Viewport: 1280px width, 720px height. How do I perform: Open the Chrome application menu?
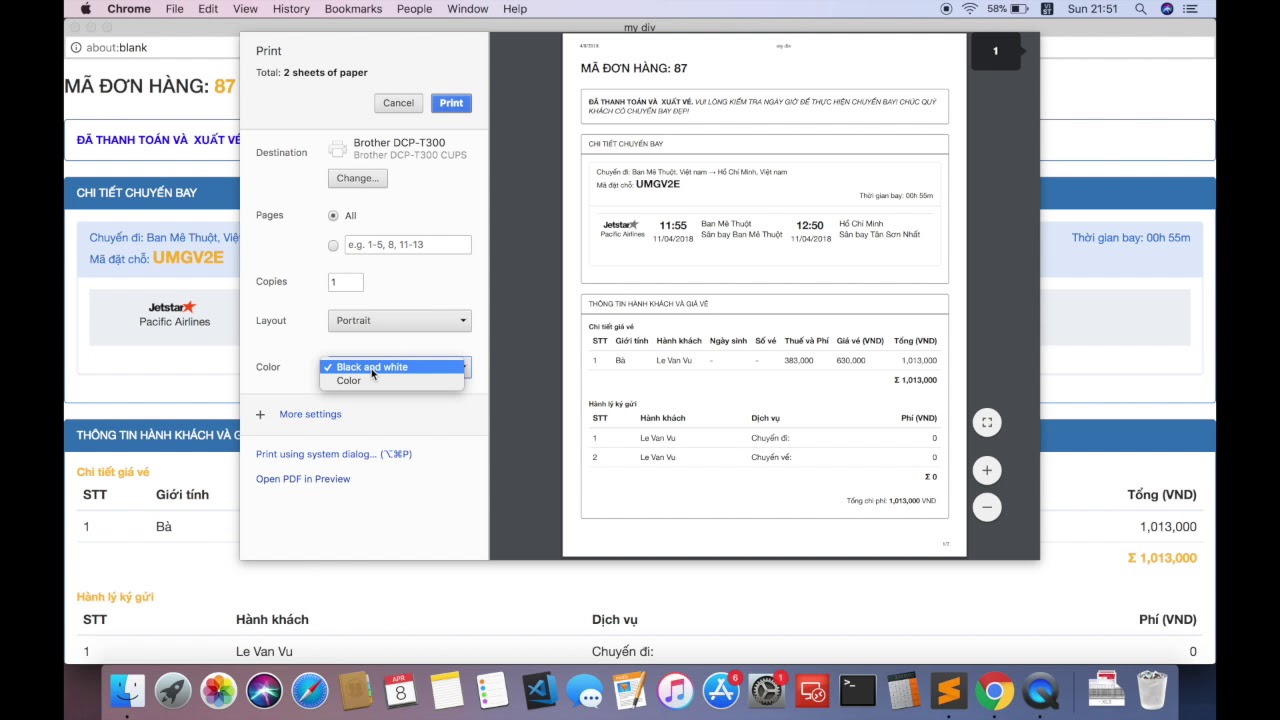click(128, 9)
